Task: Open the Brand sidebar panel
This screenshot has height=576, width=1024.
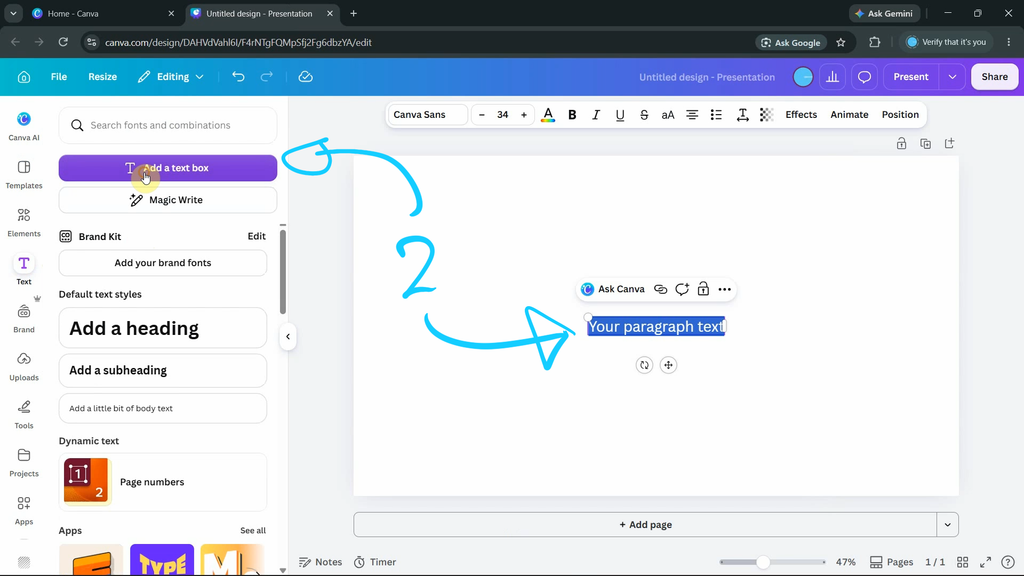Action: 24,318
